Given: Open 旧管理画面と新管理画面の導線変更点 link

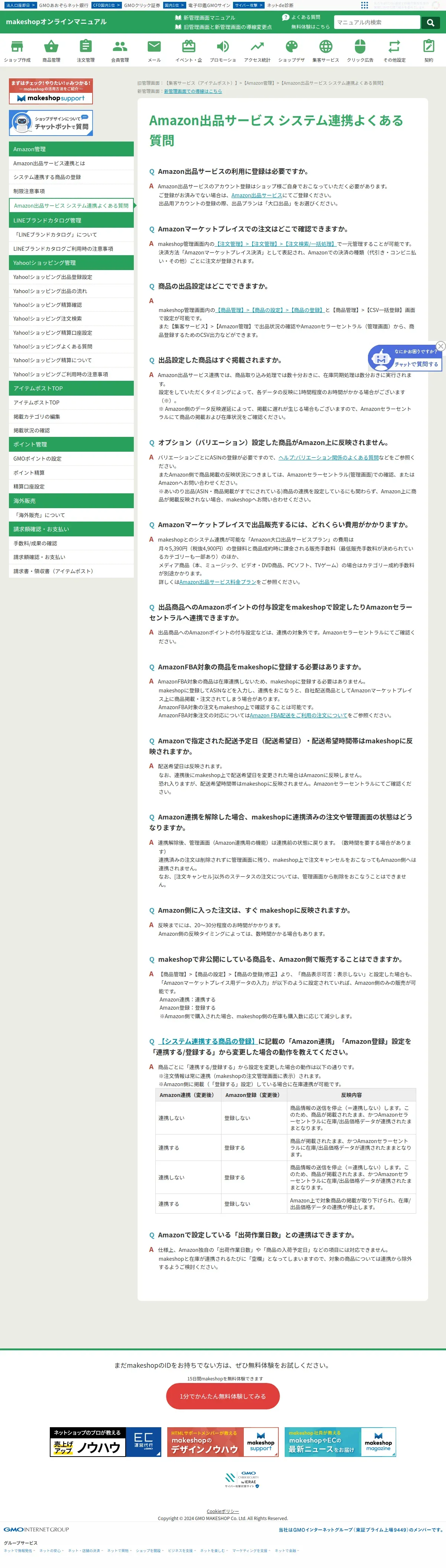Looking at the screenshot, I should pyautogui.click(x=223, y=27).
